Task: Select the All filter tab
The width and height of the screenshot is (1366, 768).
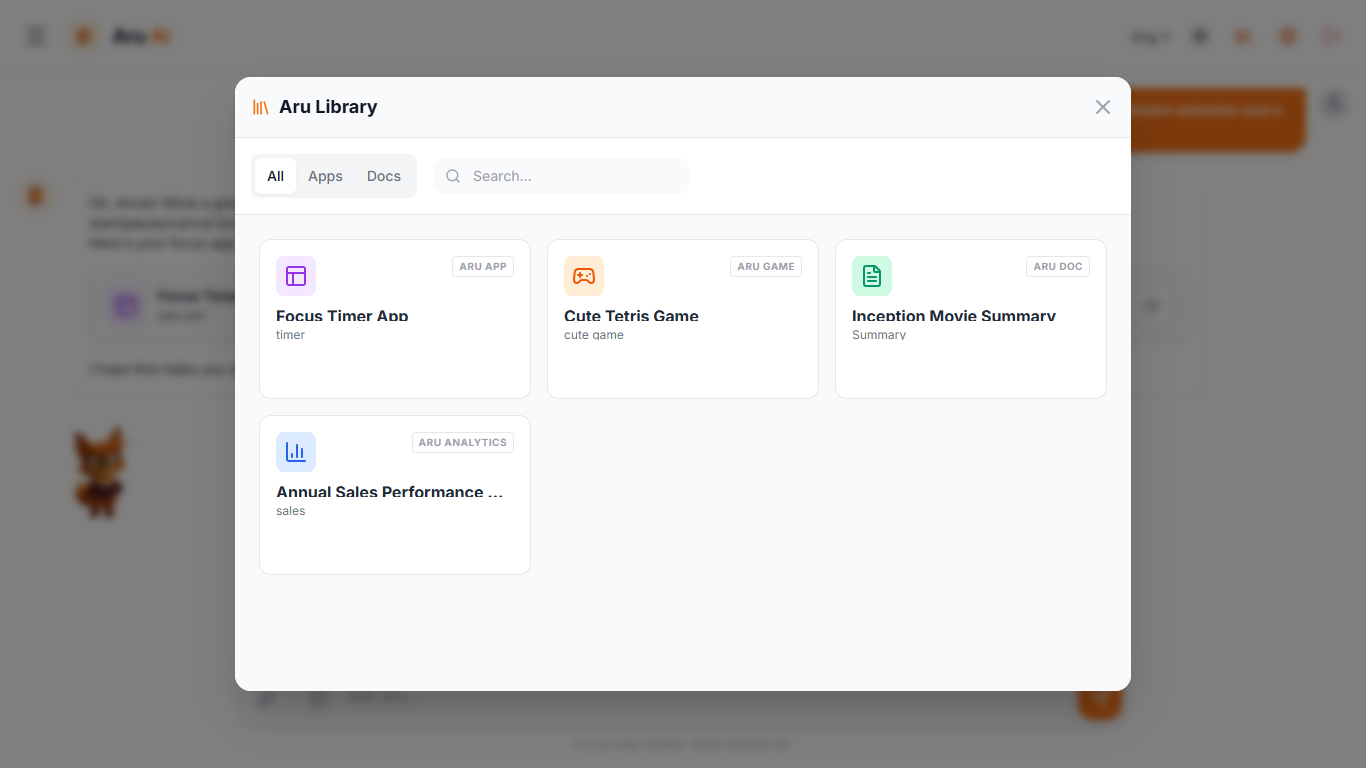Action: click(275, 175)
